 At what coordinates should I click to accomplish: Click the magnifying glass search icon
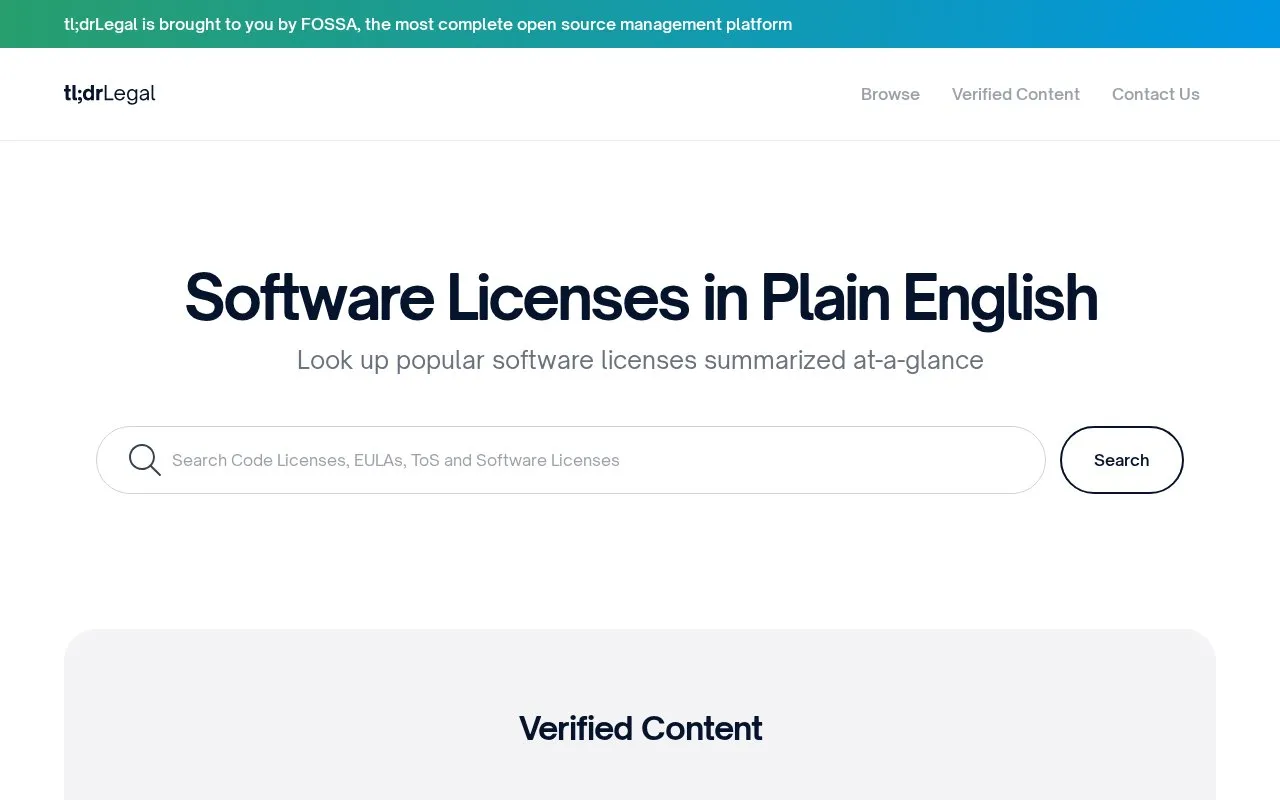[145, 460]
